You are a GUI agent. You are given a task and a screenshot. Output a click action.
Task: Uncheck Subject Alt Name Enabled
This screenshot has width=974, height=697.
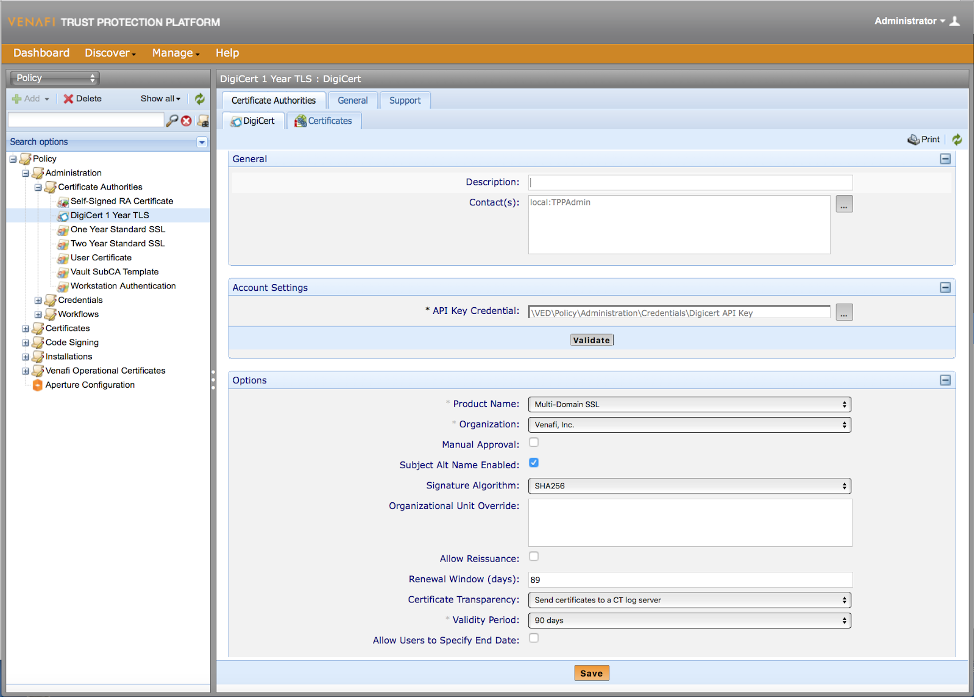(534, 463)
